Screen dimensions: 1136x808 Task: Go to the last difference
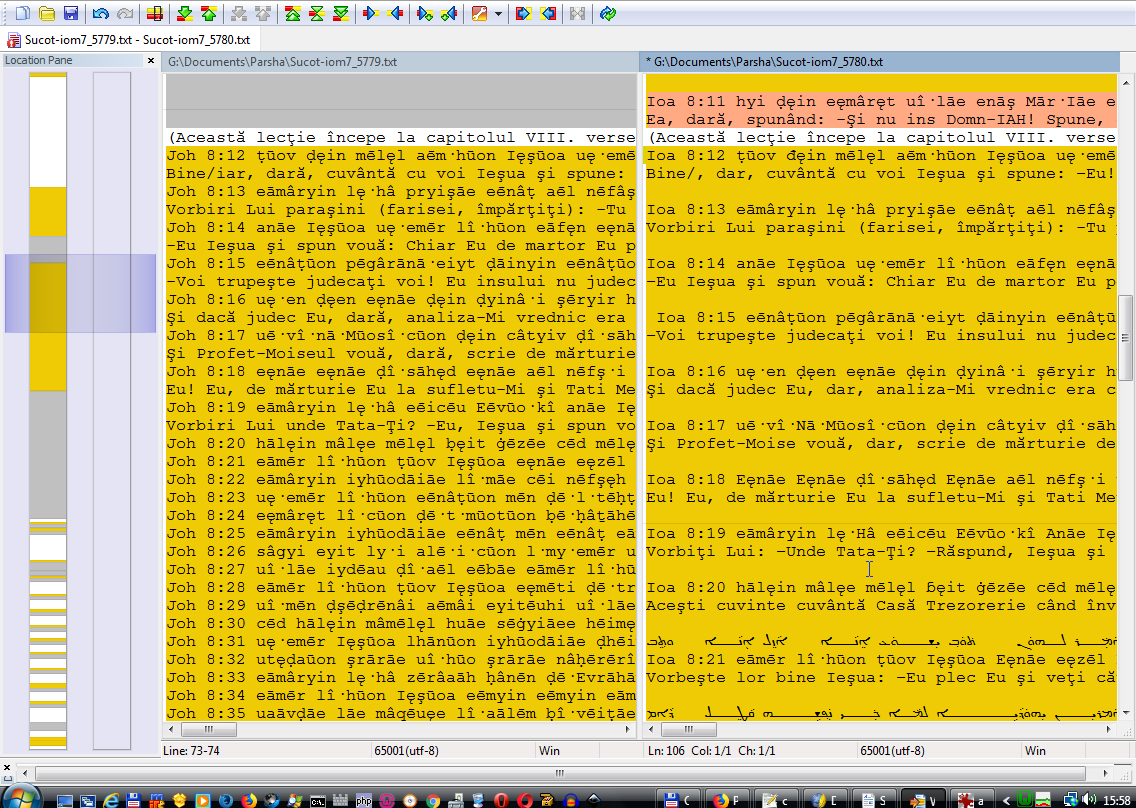[x=342, y=14]
